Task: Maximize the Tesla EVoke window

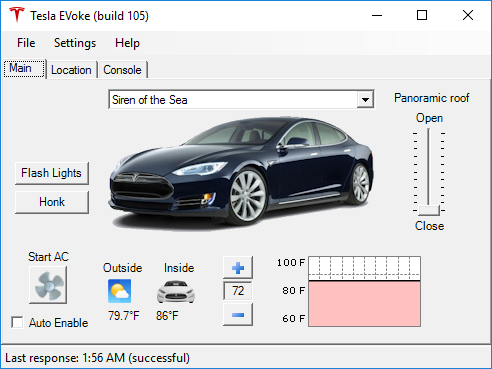Action: (x=422, y=15)
